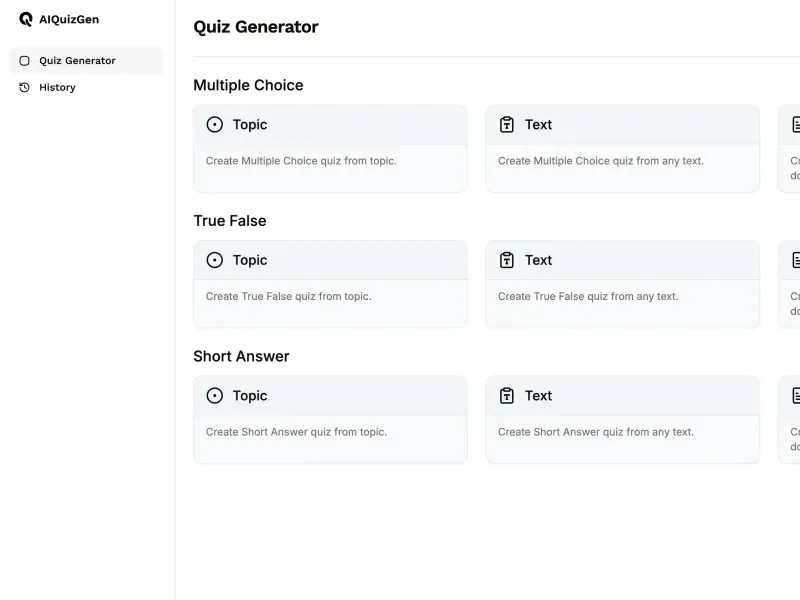
Task: Open Create Multiple Choice quiz from any text
Action: 622,149
